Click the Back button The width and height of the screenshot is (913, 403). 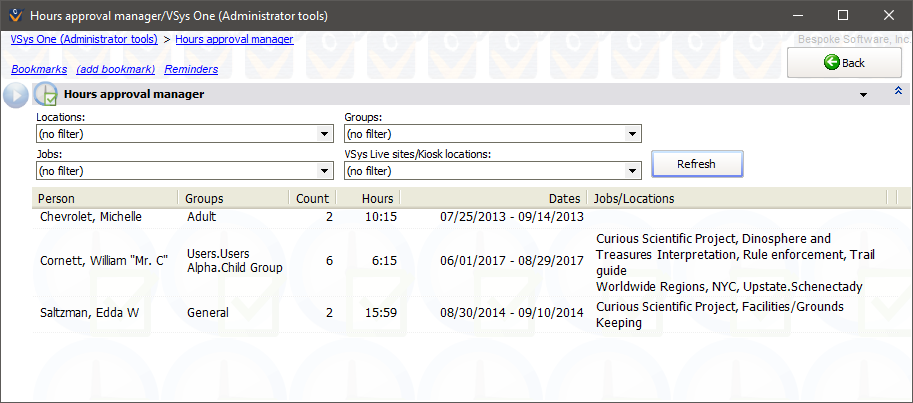click(844, 62)
